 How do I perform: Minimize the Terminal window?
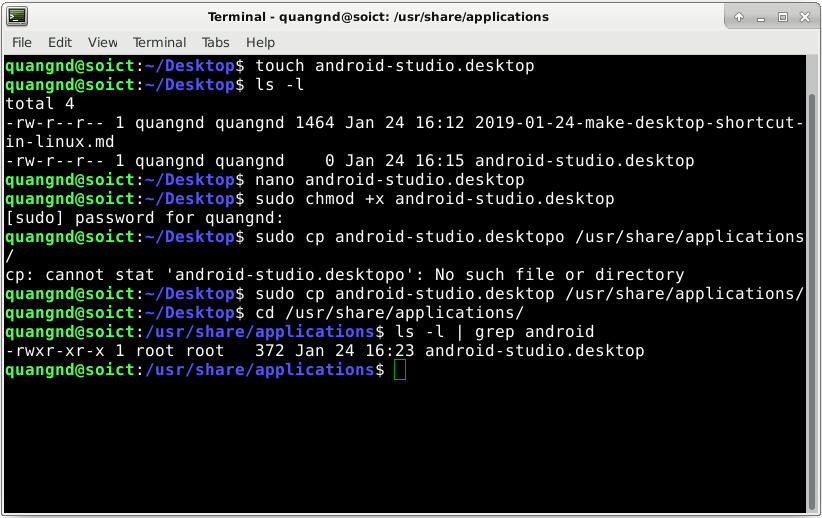[x=761, y=18]
